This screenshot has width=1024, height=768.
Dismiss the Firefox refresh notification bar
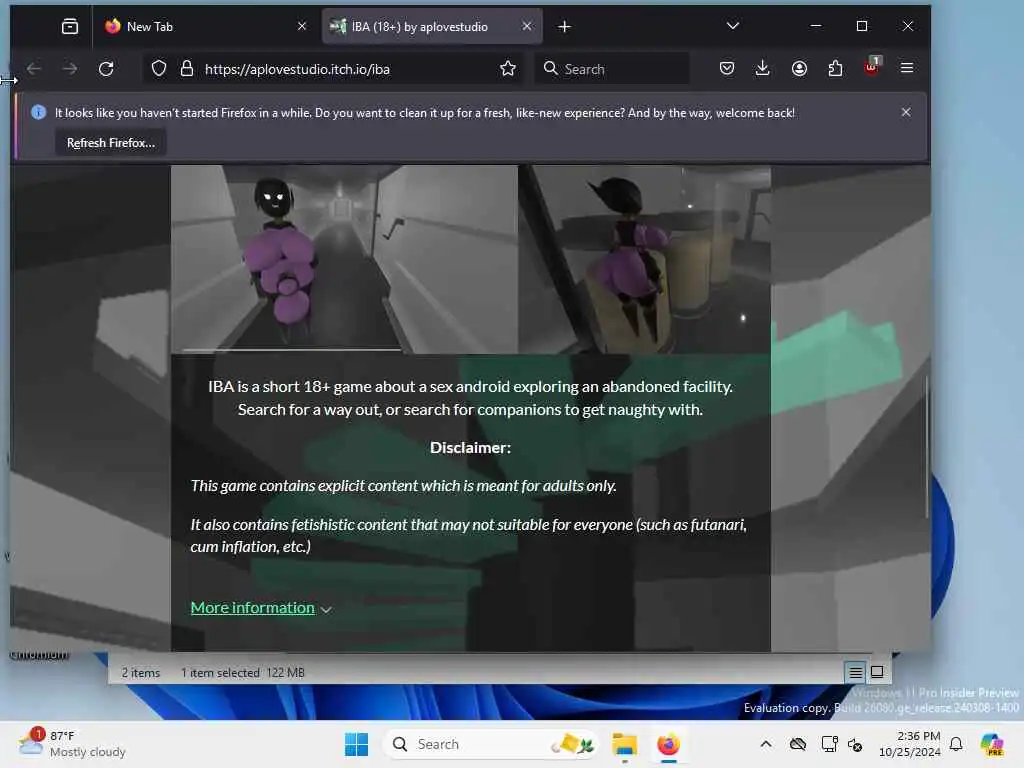point(906,112)
